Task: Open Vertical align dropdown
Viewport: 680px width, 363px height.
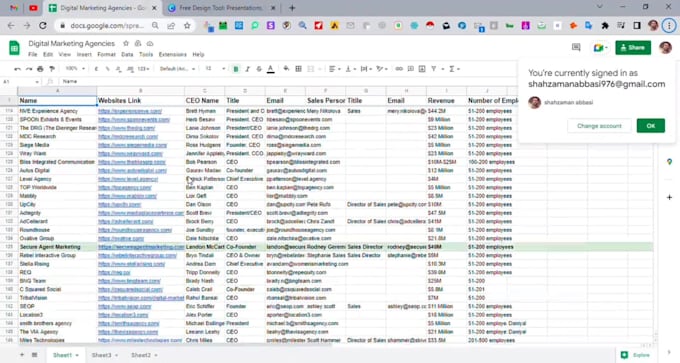Action: [350, 69]
